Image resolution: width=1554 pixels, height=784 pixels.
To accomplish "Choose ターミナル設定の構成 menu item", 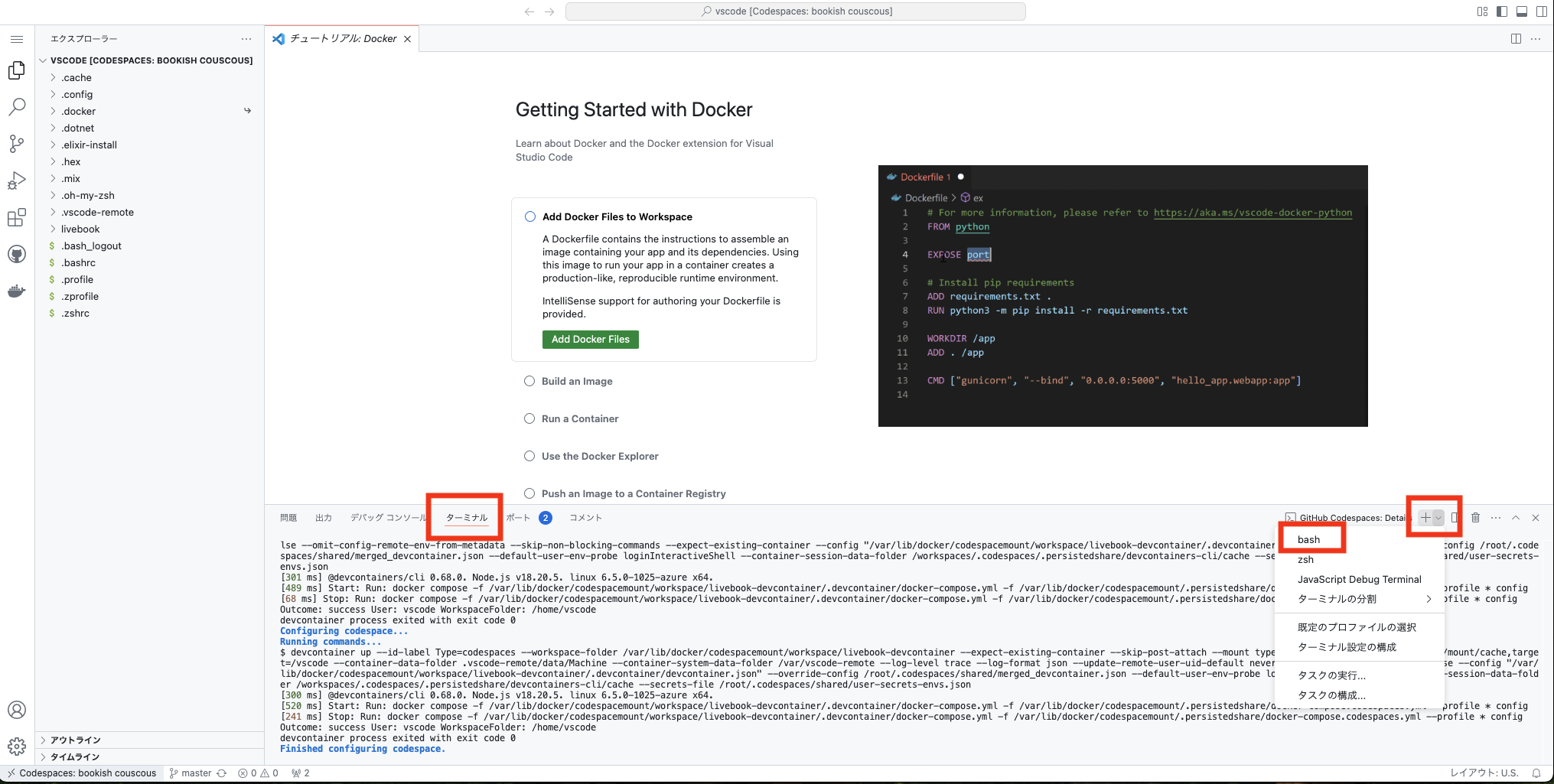I will point(1360,647).
